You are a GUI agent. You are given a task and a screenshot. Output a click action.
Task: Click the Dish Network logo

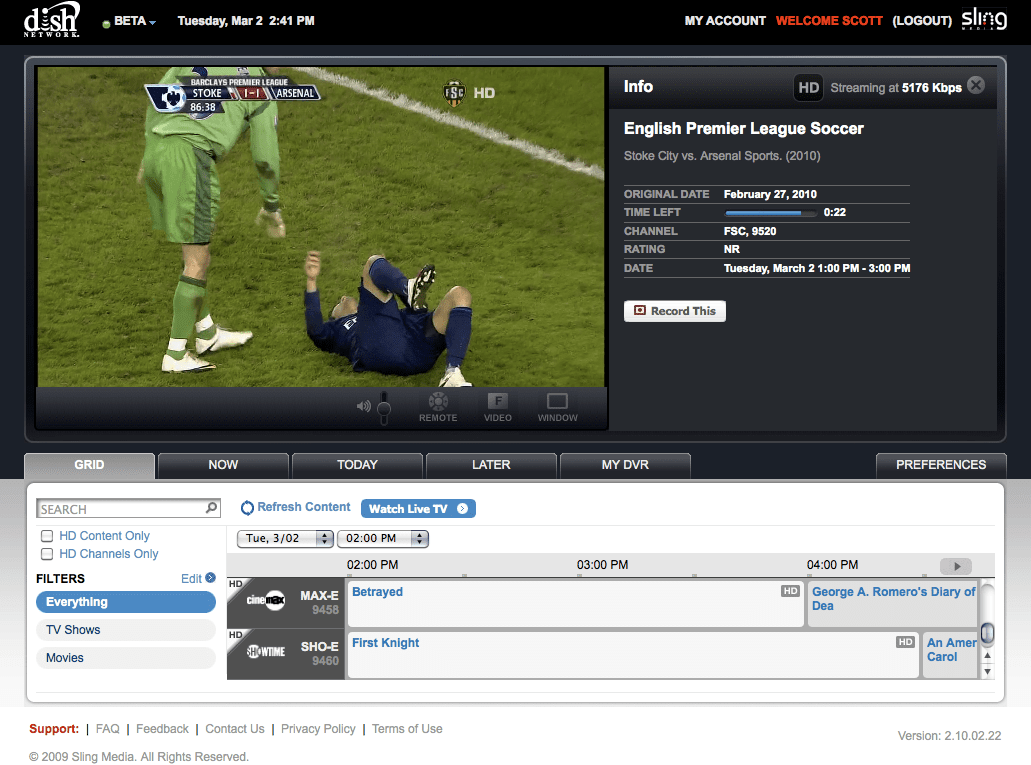click(52, 20)
